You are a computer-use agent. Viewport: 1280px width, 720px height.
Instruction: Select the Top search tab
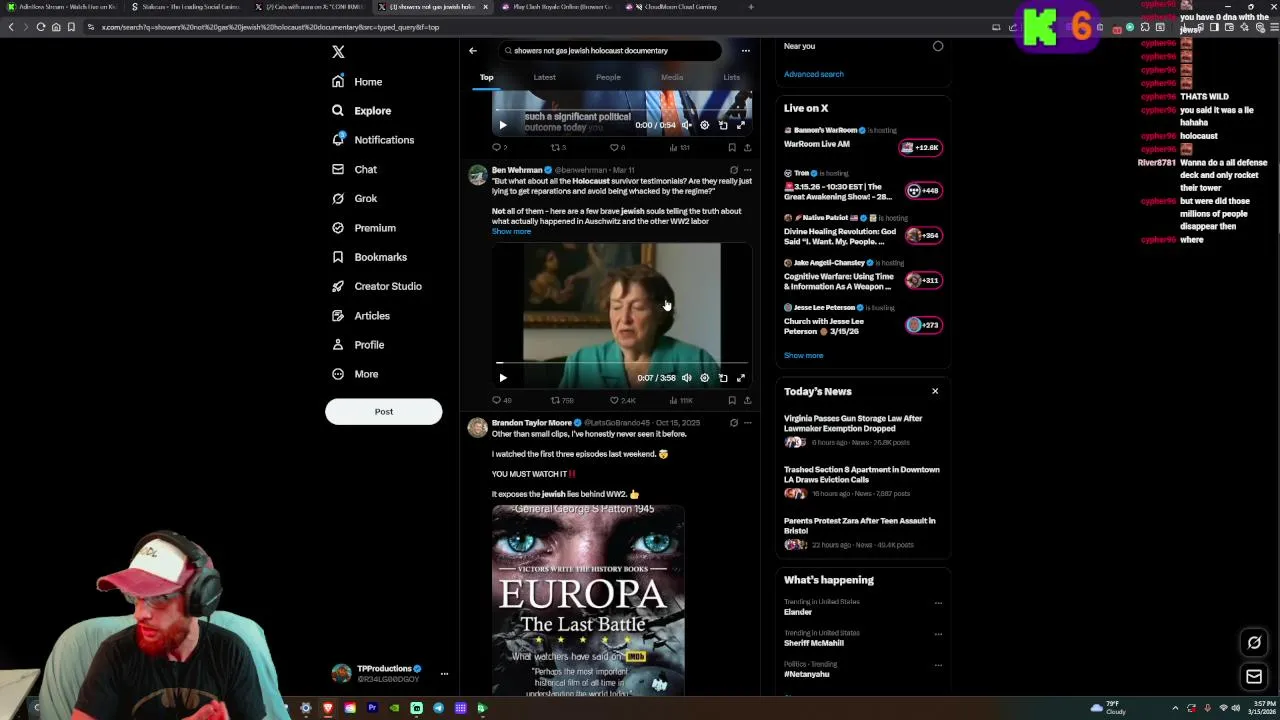point(486,77)
